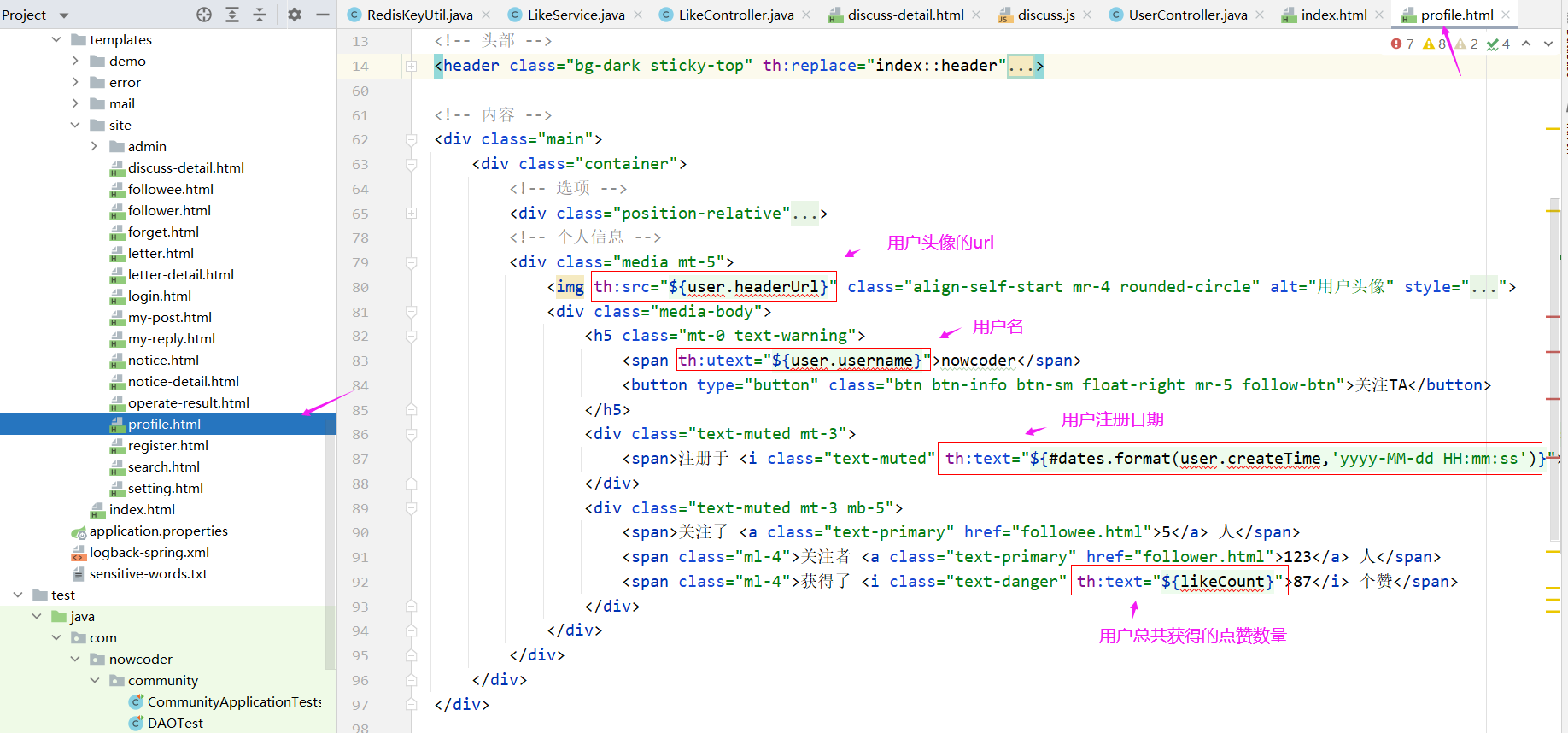Screen dimensions: 1568x733
Task: Select forget.html in project tree
Action: click(x=163, y=232)
